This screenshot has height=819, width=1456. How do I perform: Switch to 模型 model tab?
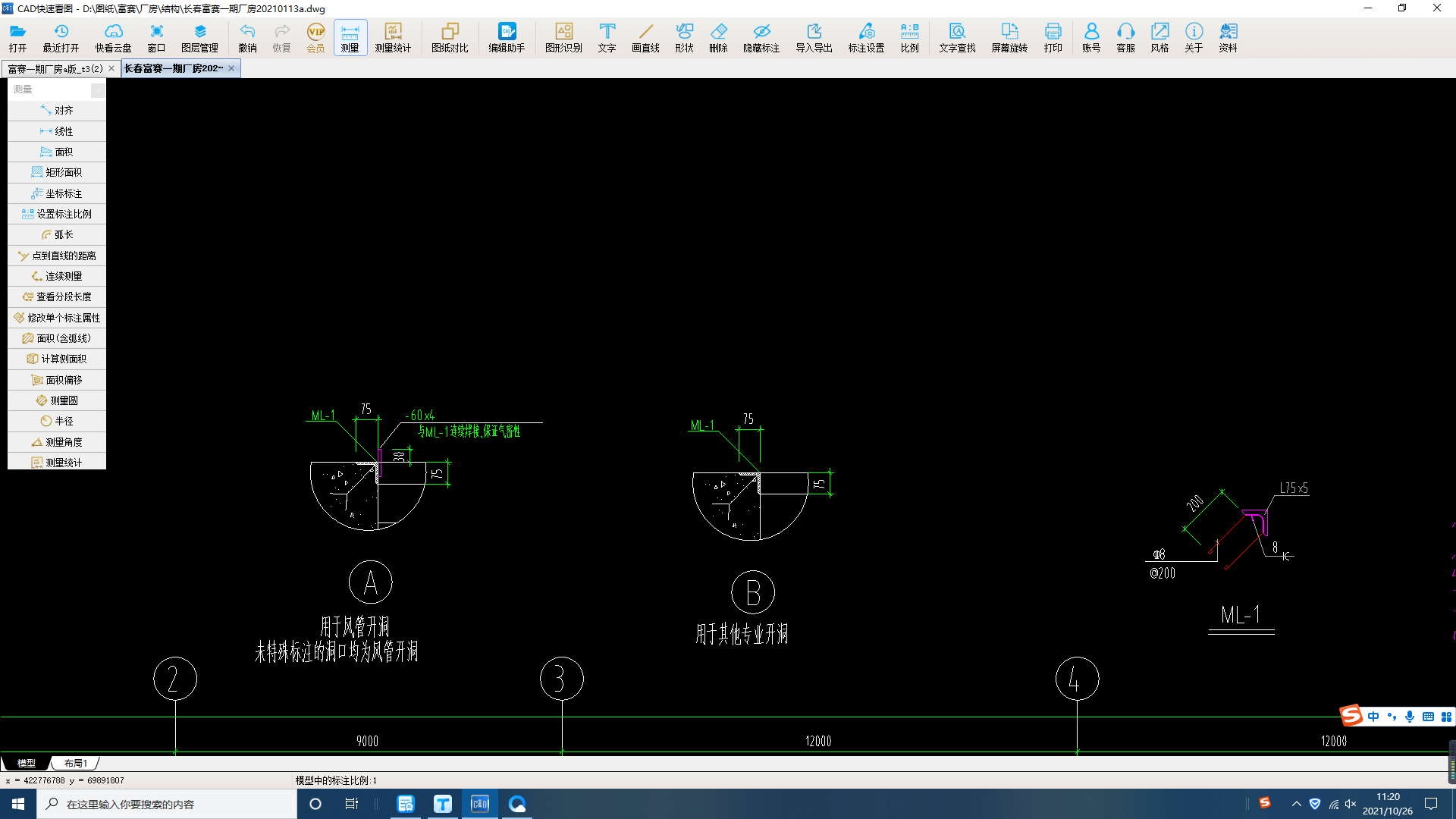coord(26,763)
